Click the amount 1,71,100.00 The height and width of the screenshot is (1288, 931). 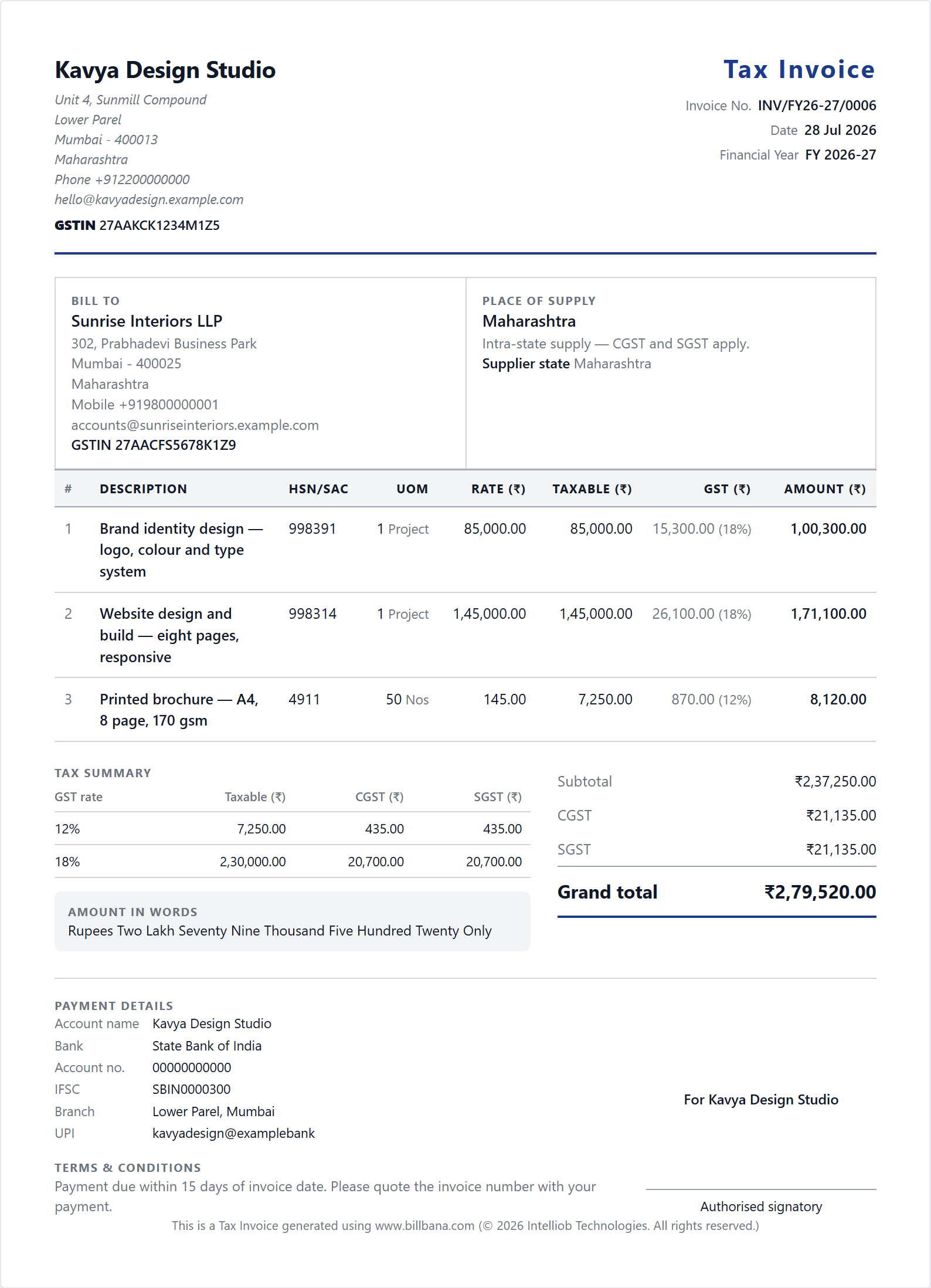[828, 614]
